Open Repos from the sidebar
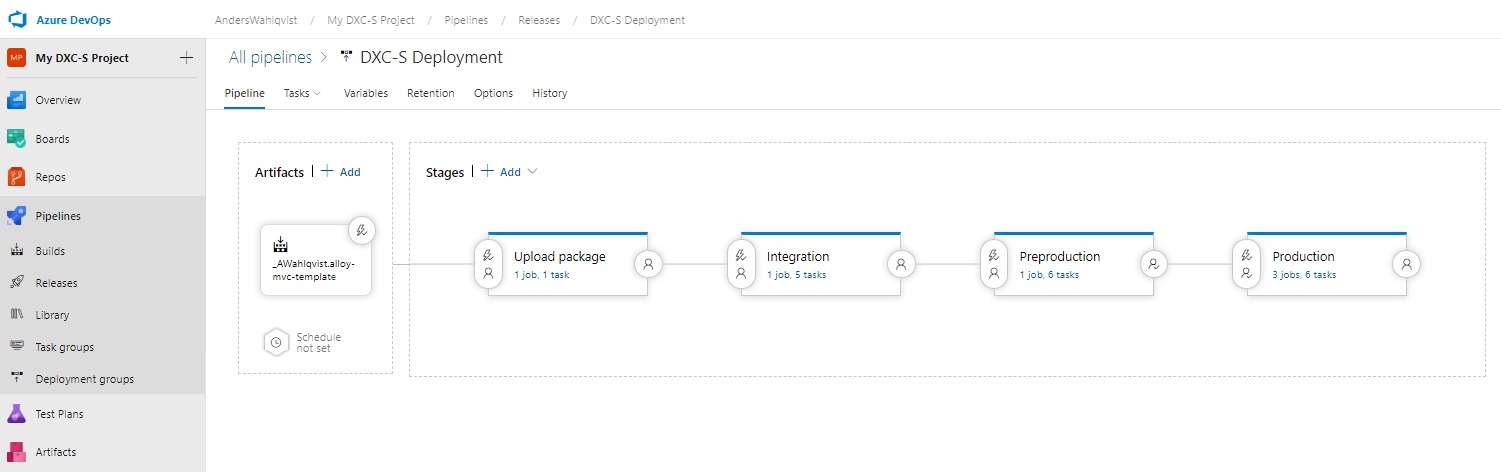The width and height of the screenshot is (1501, 472). point(50,177)
